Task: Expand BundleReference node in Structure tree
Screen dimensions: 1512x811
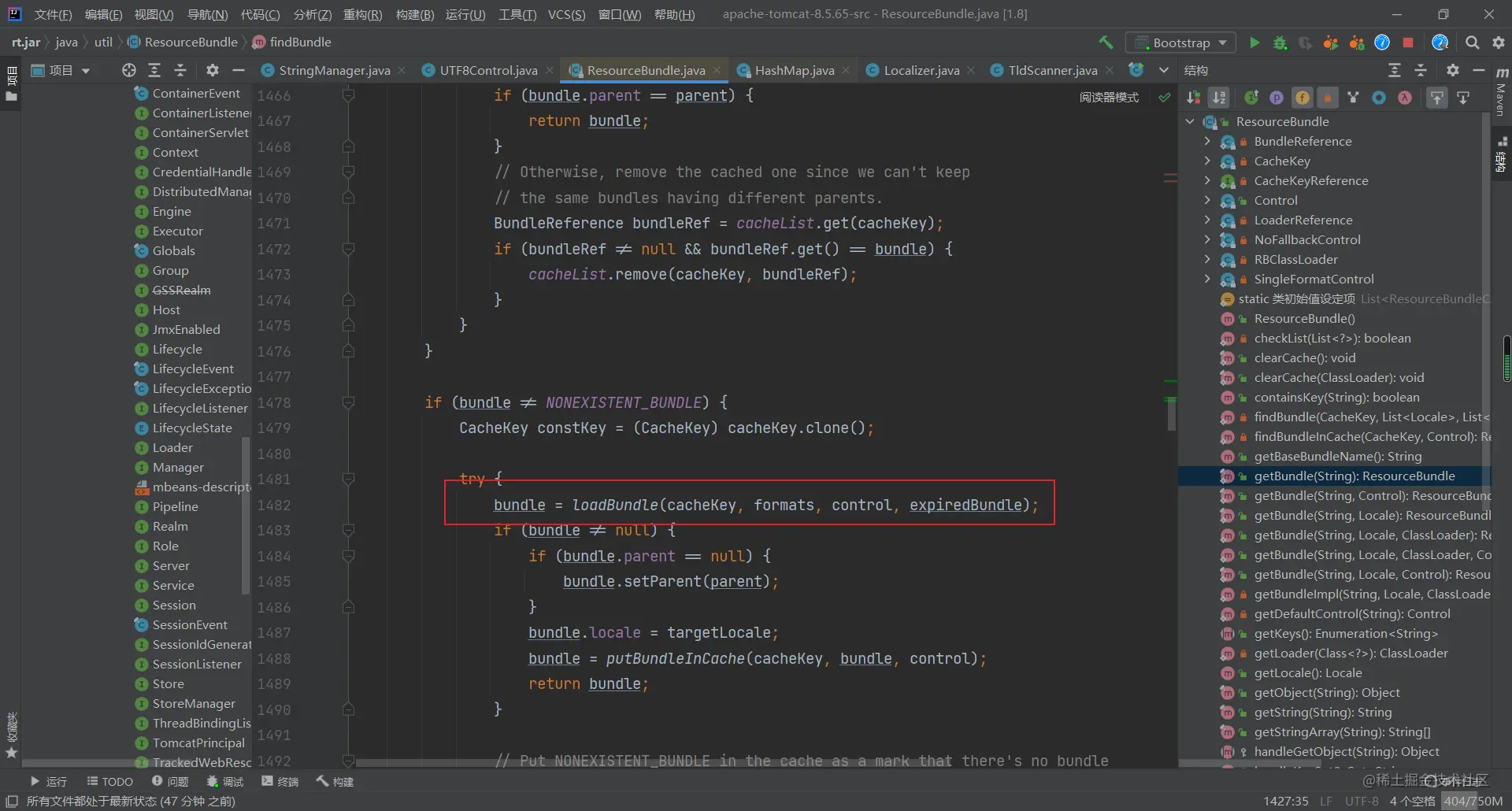Action: 1207,141
